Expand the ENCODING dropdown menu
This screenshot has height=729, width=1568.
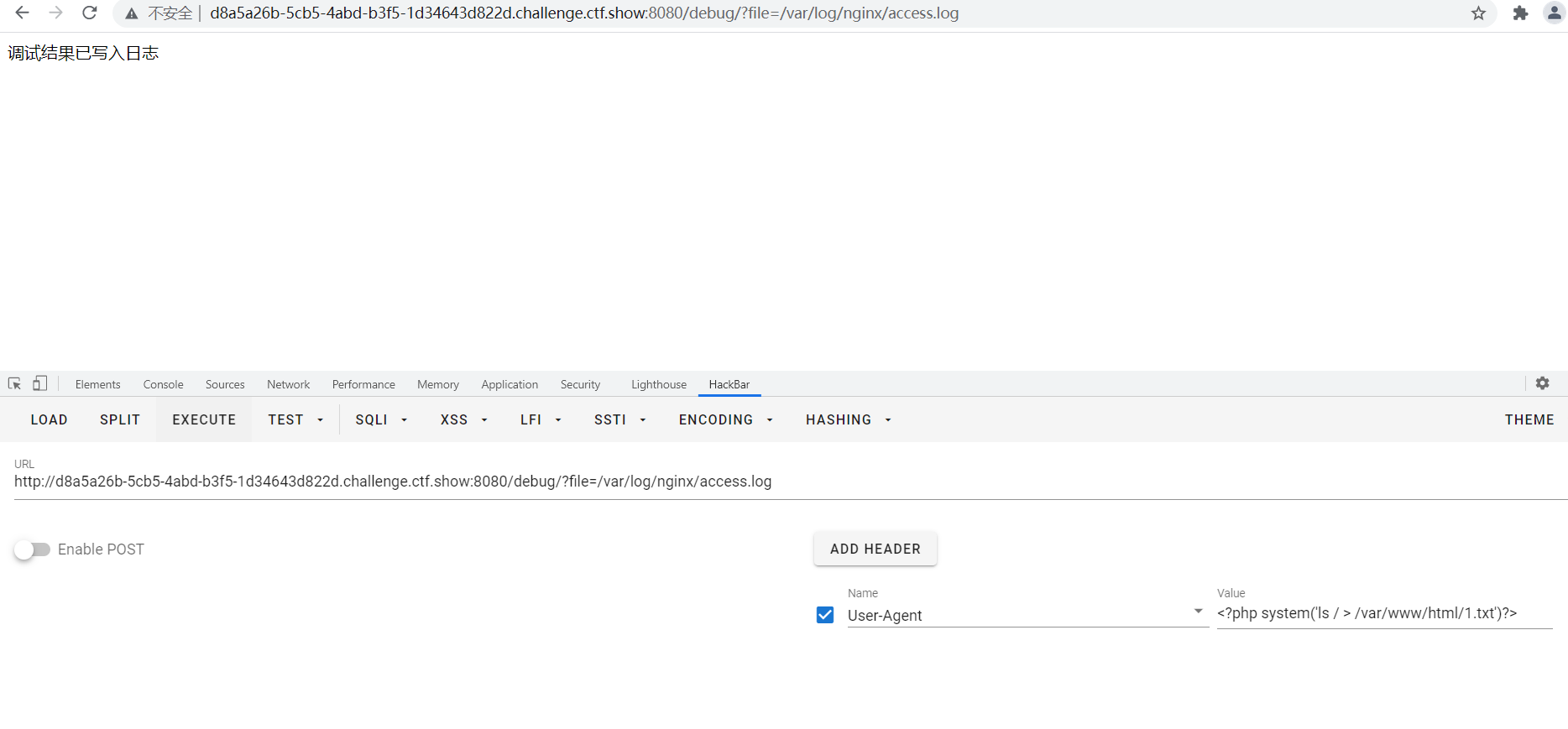[726, 419]
